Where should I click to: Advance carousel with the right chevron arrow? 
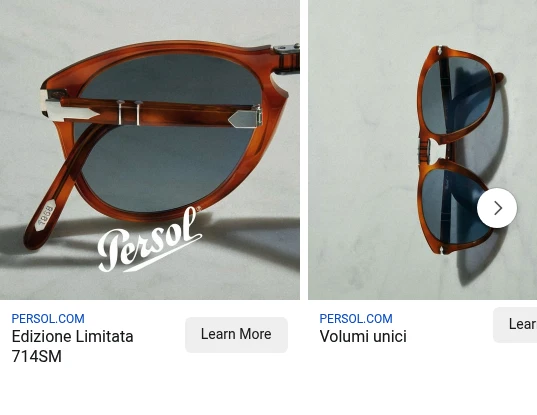pos(497,208)
